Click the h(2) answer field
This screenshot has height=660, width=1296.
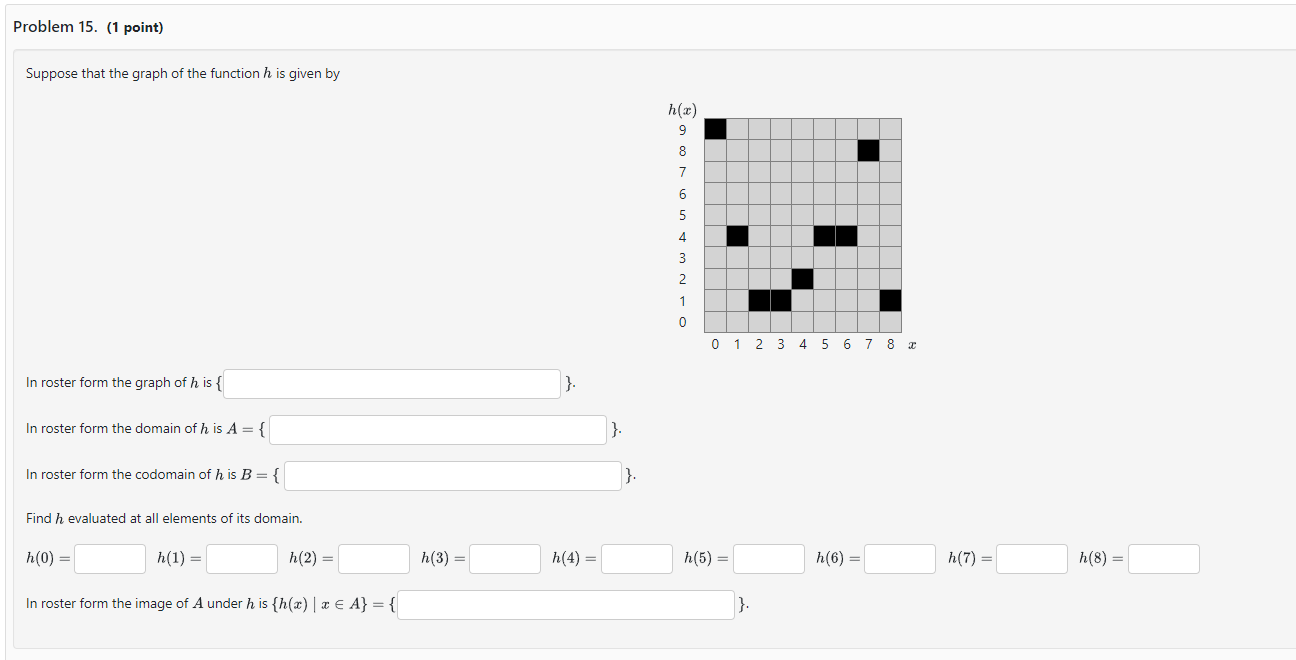373,558
